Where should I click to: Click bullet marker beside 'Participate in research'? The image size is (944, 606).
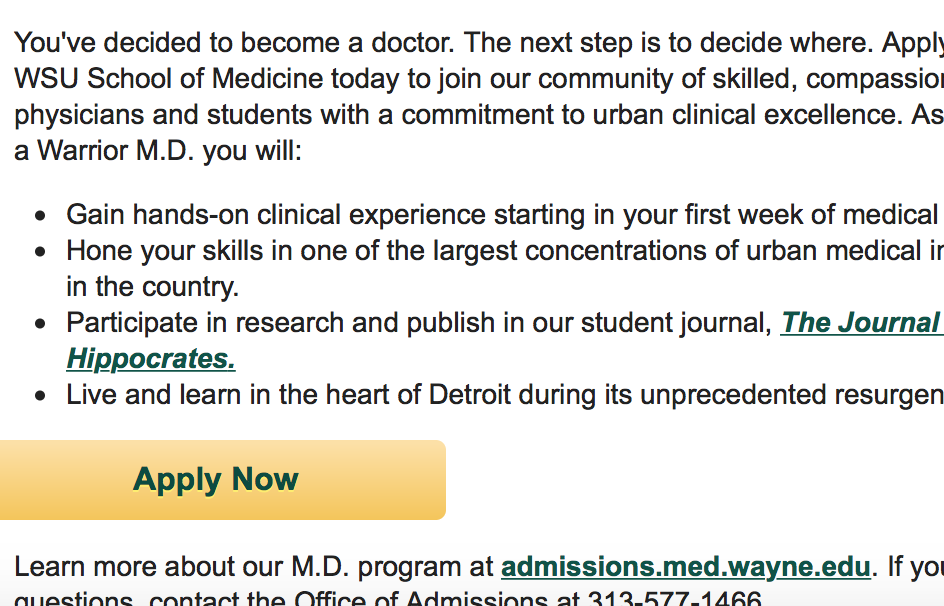40,324
